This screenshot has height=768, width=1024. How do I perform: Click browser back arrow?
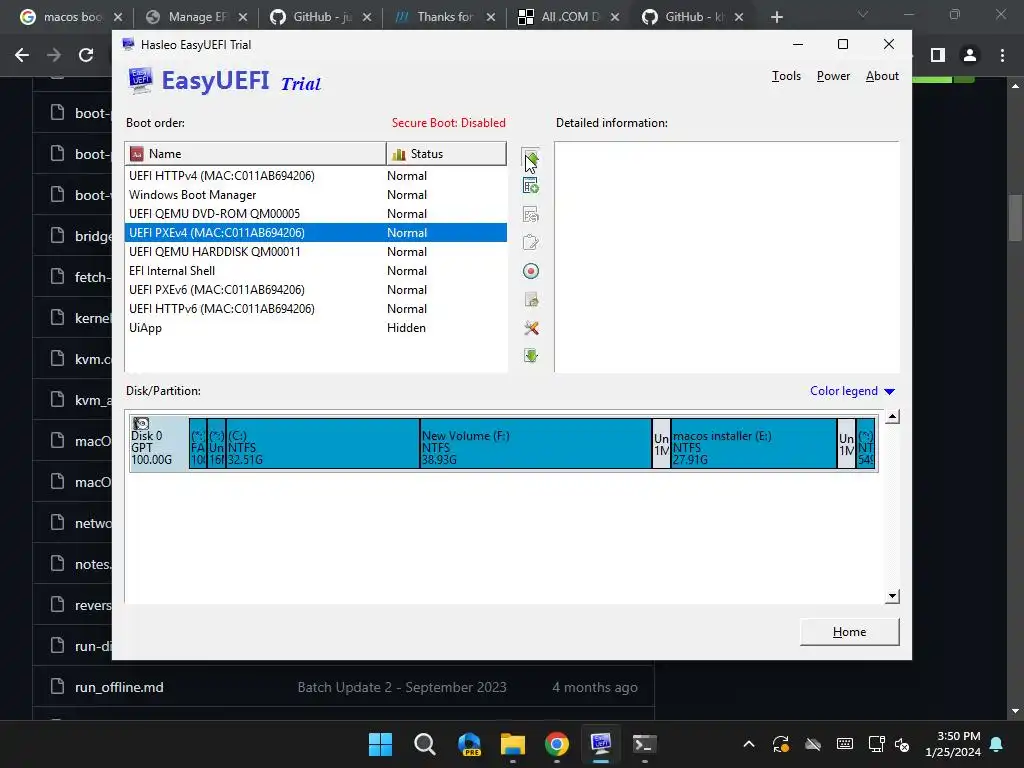pyautogui.click(x=22, y=56)
